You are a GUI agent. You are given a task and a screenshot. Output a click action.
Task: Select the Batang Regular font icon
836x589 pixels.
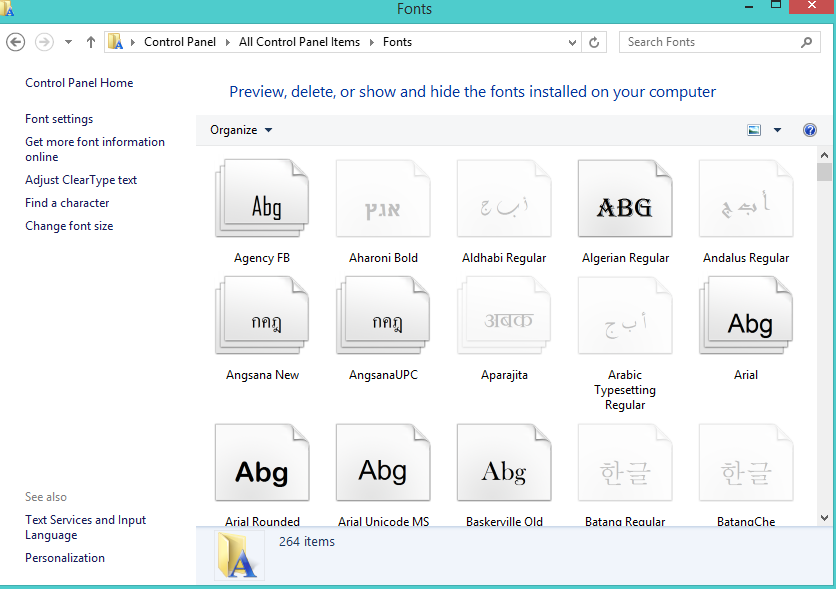click(625, 463)
